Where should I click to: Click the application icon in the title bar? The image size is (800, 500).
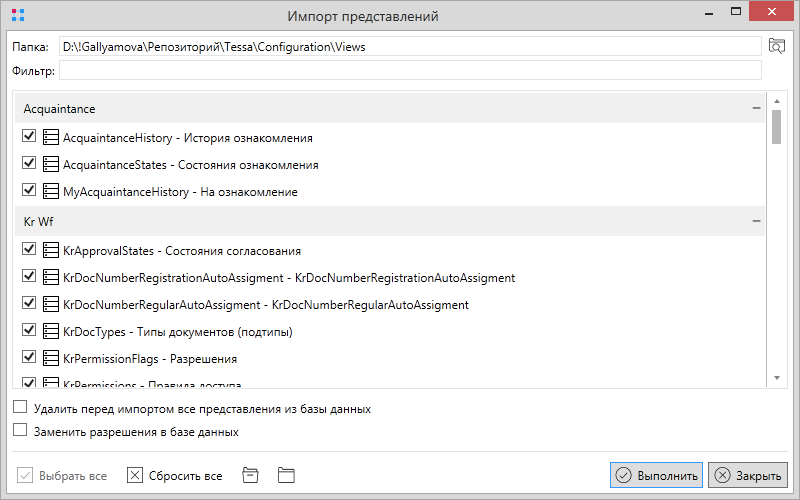pos(17,16)
